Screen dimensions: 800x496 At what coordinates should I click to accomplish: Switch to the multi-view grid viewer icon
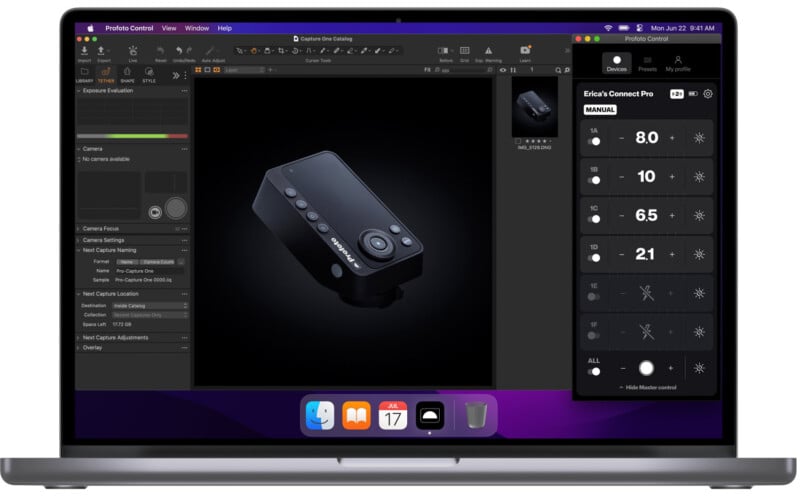tap(198, 70)
